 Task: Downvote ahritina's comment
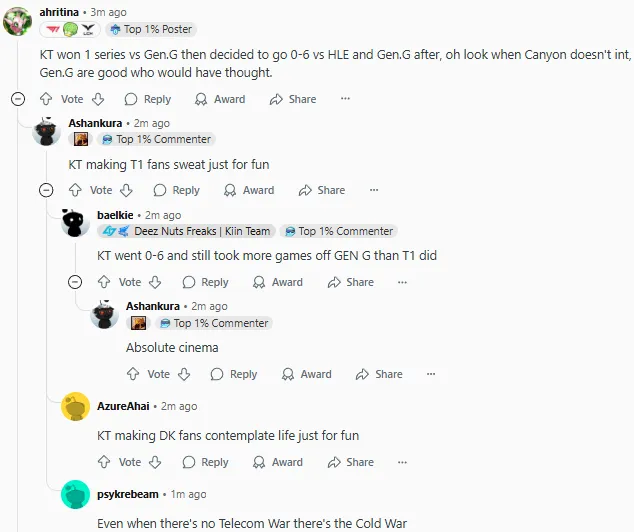98,99
